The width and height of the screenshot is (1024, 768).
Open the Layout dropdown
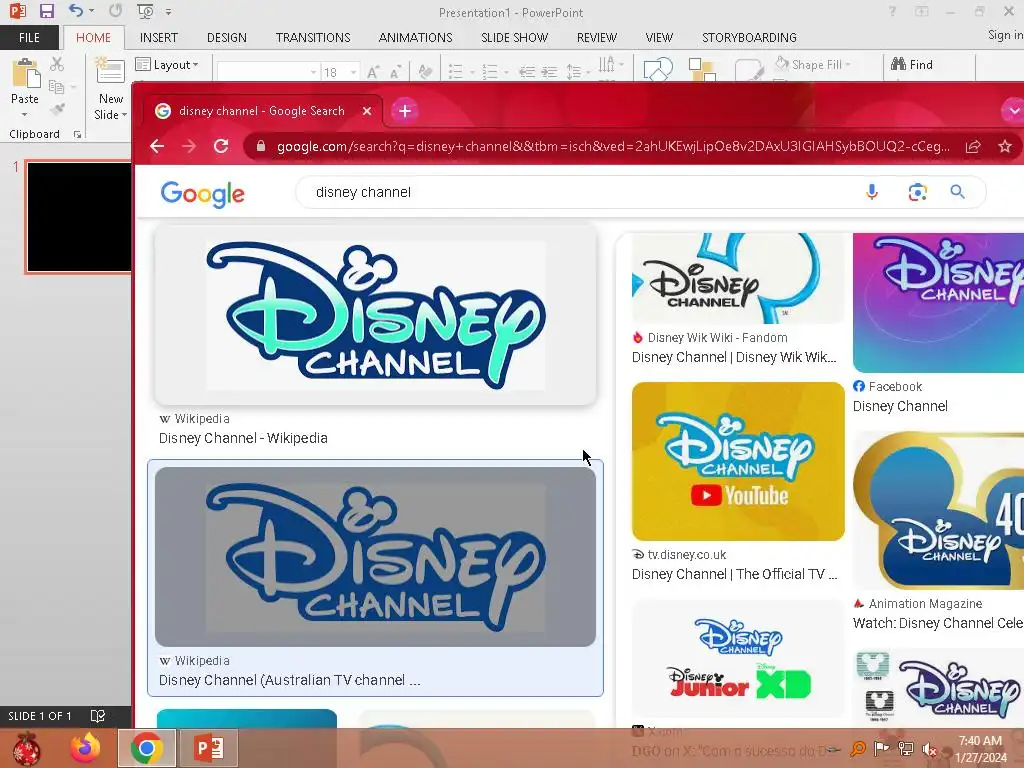coord(167,65)
